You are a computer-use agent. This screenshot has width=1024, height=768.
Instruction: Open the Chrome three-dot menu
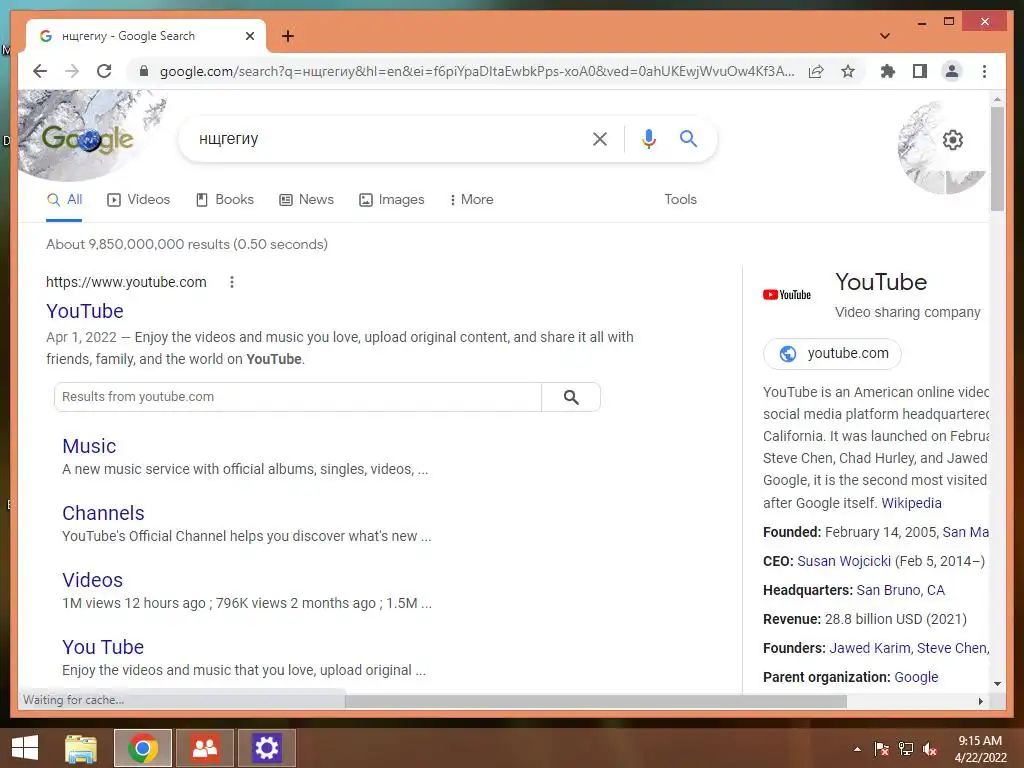(984, 71)
